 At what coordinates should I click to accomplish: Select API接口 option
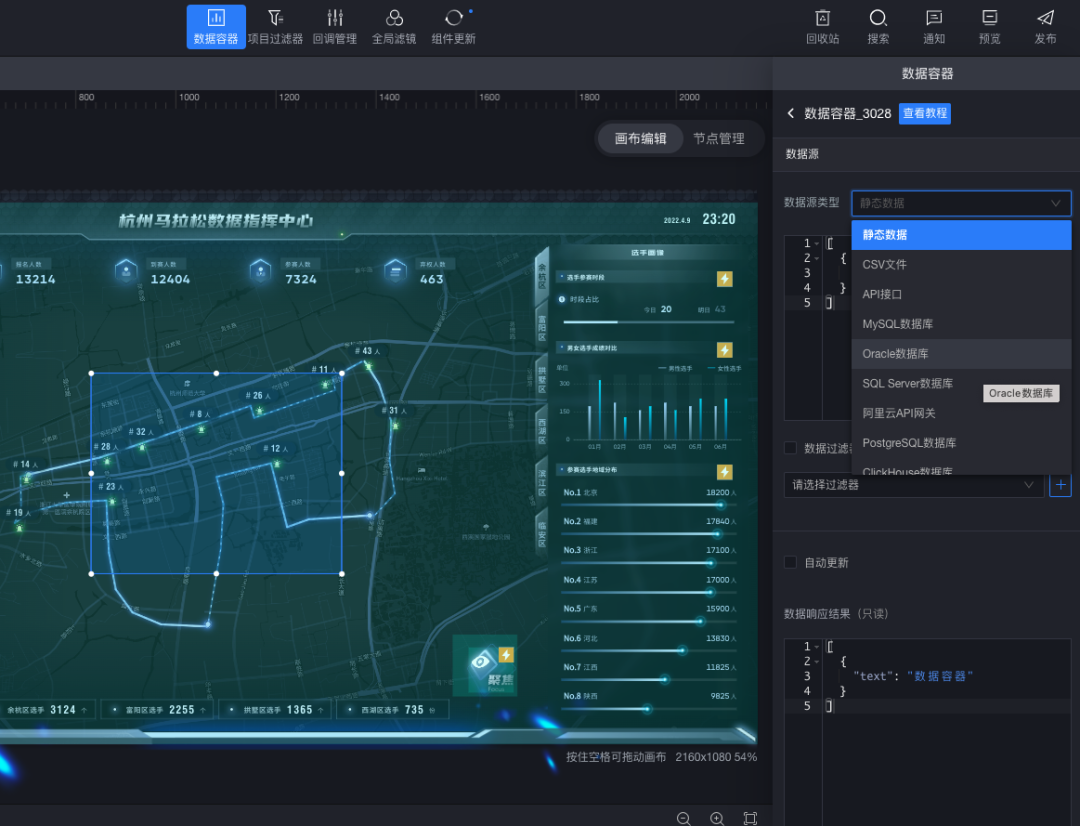961,294
